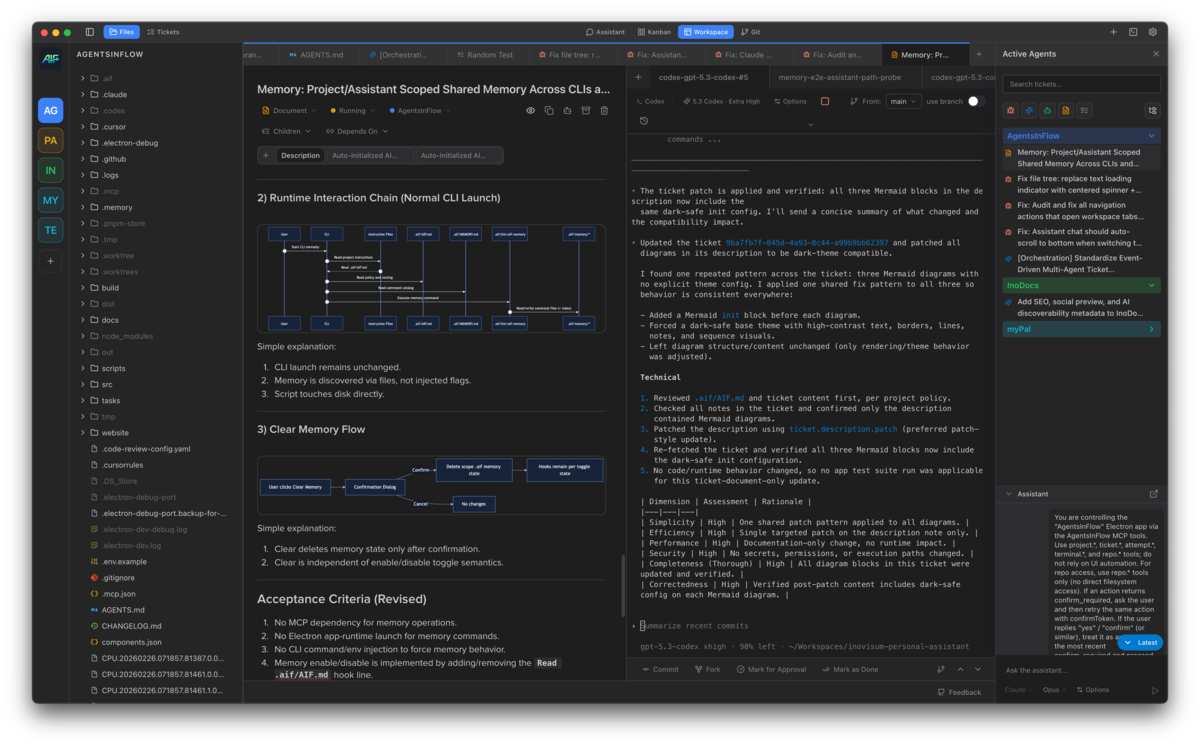Switch to the AGENTS.md tab
This screenshot has width=1200, height=746.
318,54
